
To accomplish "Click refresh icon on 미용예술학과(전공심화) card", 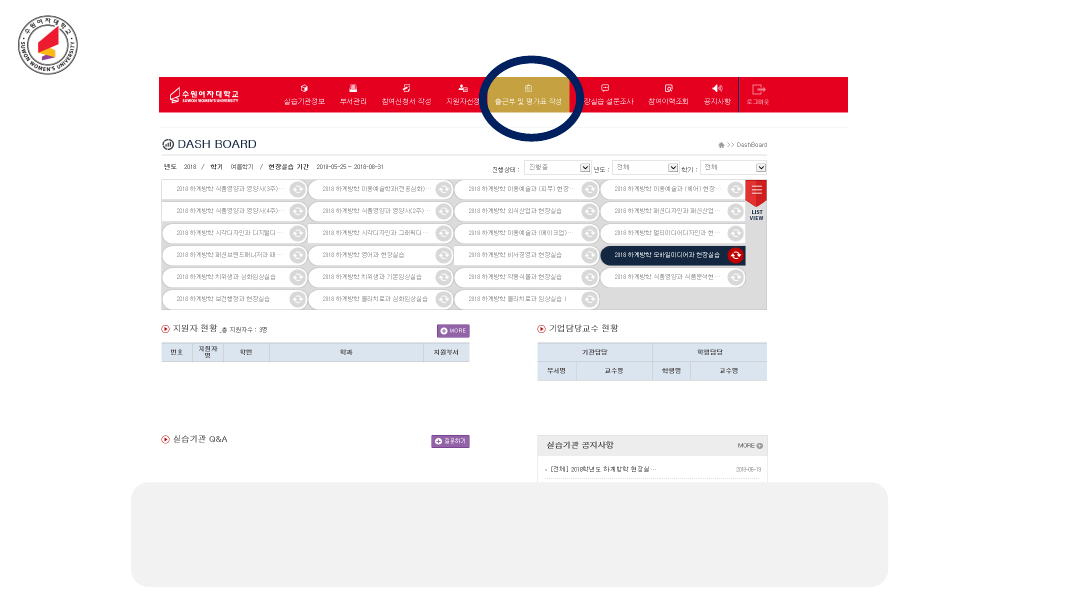I will coord(444,189).
